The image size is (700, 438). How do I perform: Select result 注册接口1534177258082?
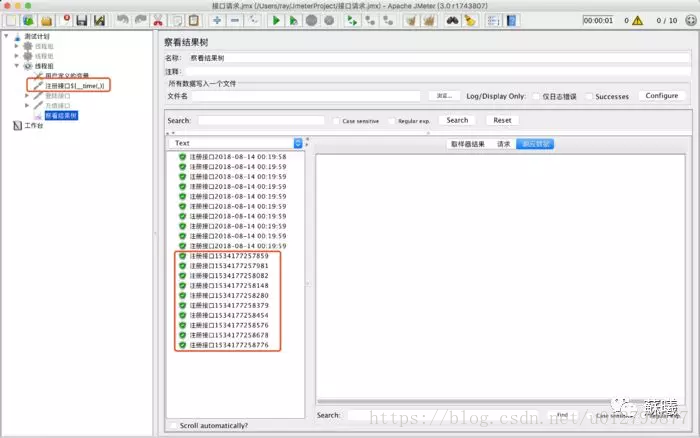click(x=229, y=275)
